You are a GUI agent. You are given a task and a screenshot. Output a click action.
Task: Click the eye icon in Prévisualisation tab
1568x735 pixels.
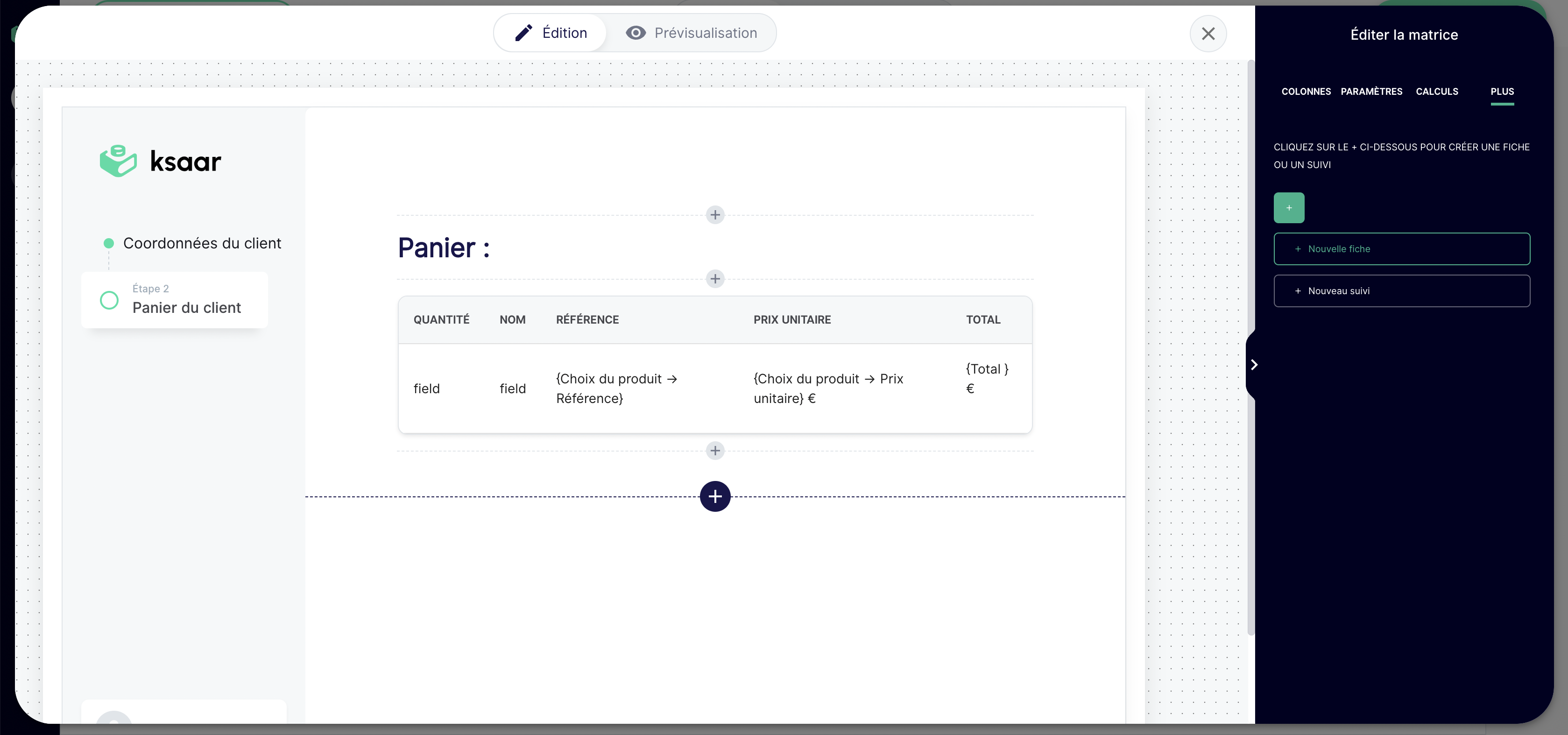(x=636, y=33)
